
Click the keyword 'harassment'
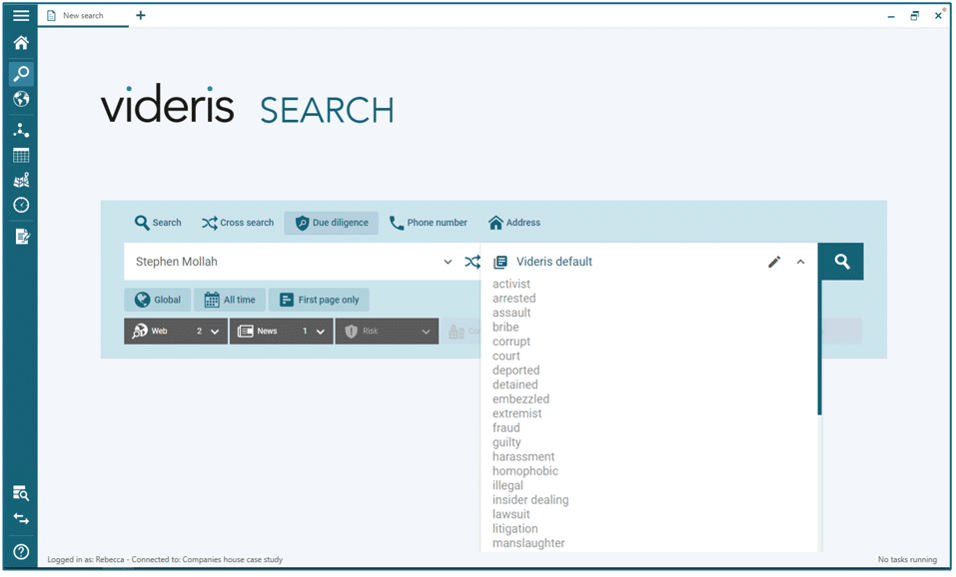click(524, 457)
